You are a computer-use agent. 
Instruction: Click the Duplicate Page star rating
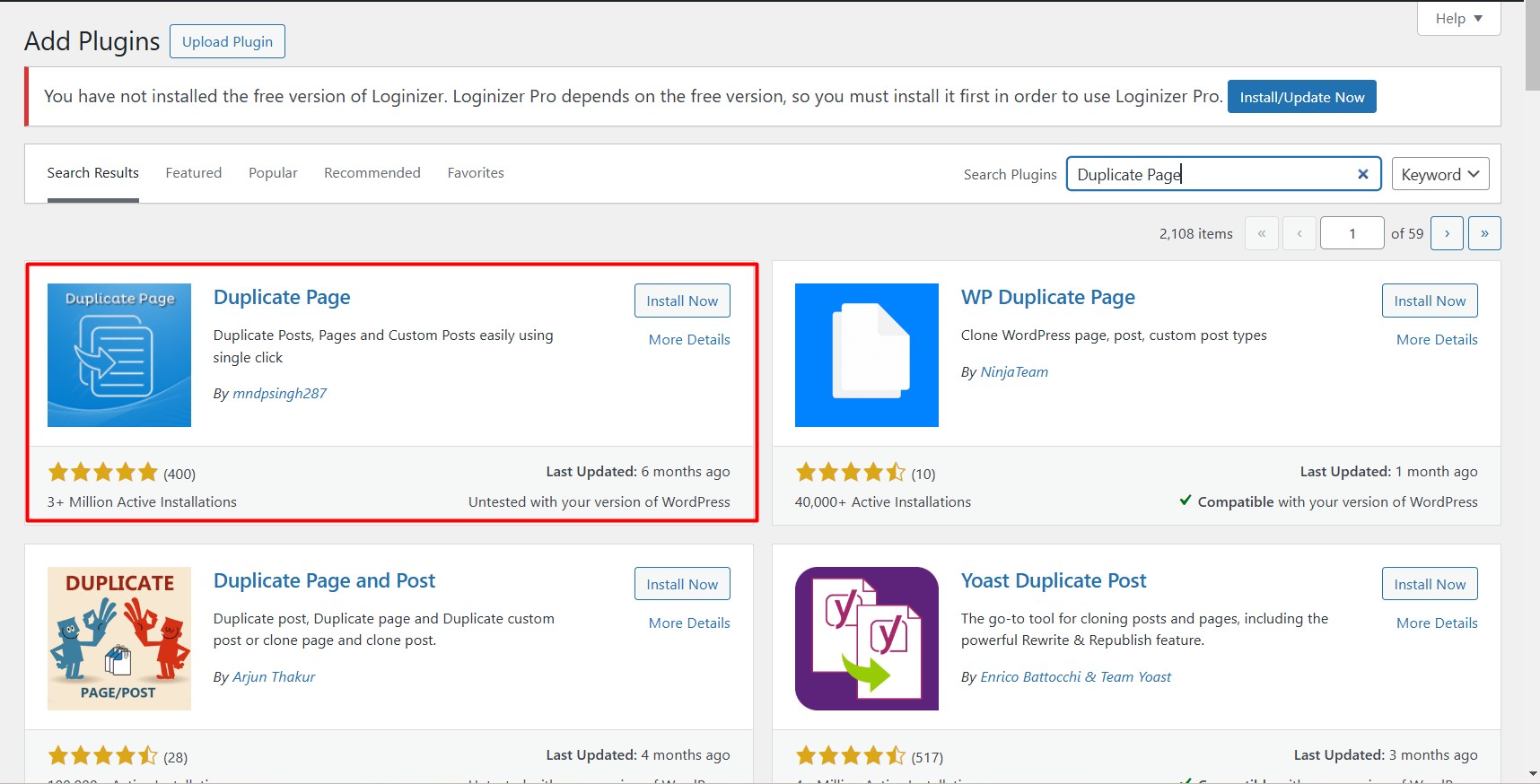[103, 472]
